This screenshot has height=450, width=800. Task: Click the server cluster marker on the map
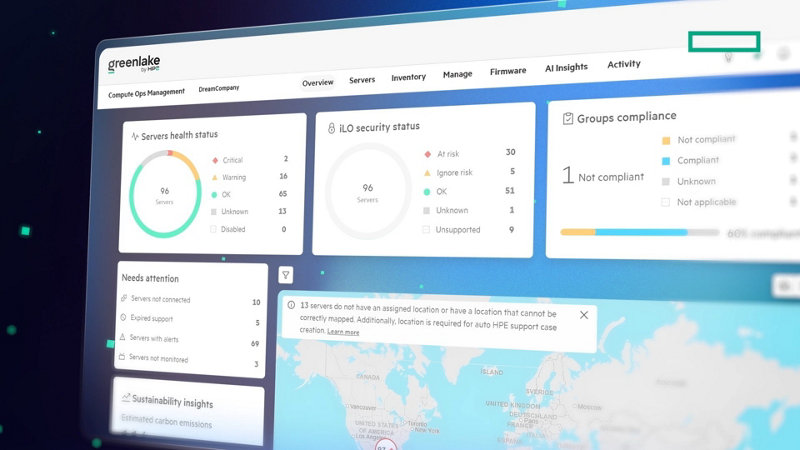385,444
